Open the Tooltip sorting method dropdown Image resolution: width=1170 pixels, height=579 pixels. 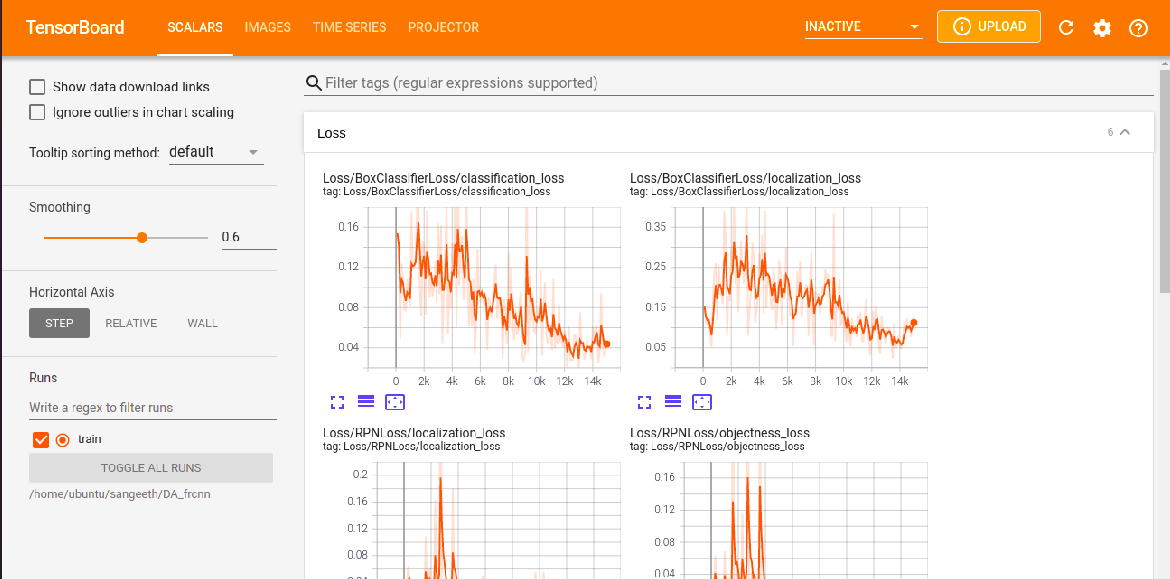[x=216, y=150]
